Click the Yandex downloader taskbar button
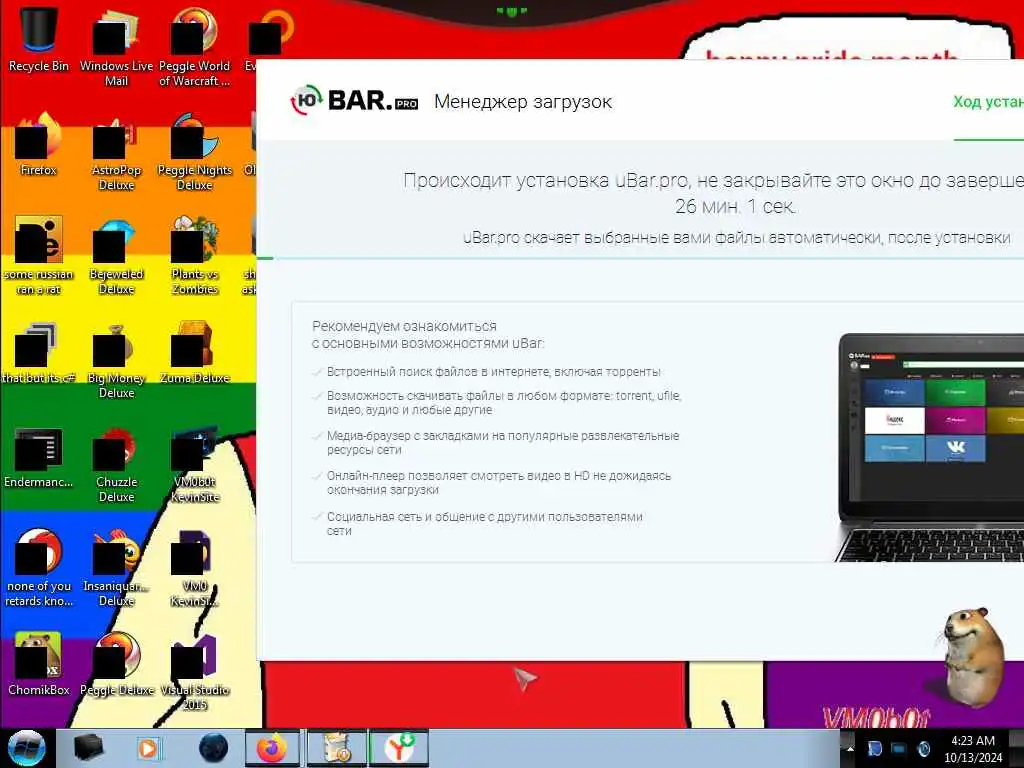This screenshot has height=768, width=1024. click(x=398, y=748)
